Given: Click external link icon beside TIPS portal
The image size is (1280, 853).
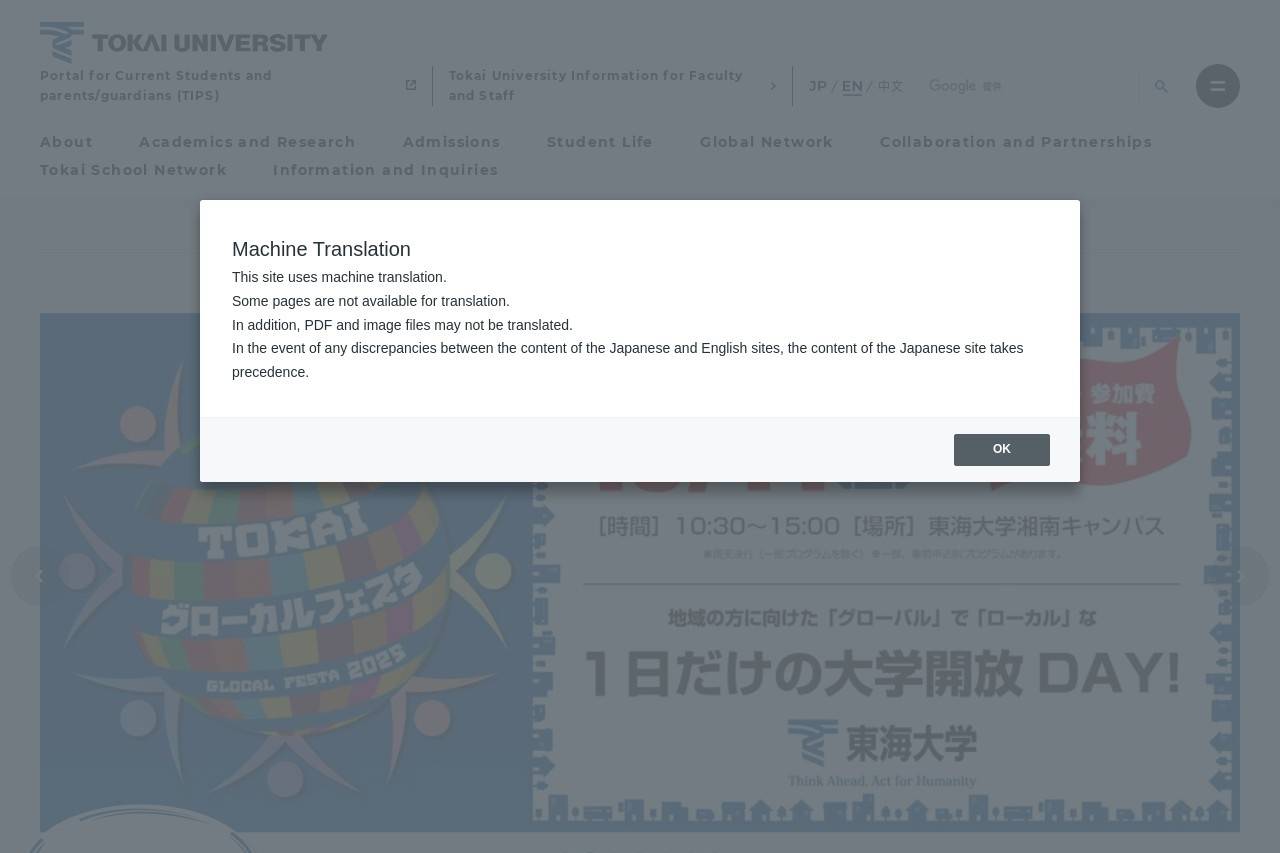Looking at the screenshot, I should (x=410, y=86).
